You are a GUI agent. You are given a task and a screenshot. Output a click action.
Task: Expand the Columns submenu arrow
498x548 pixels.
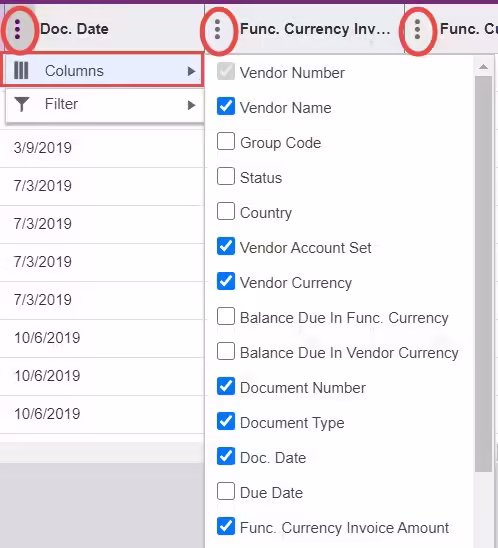191,71
